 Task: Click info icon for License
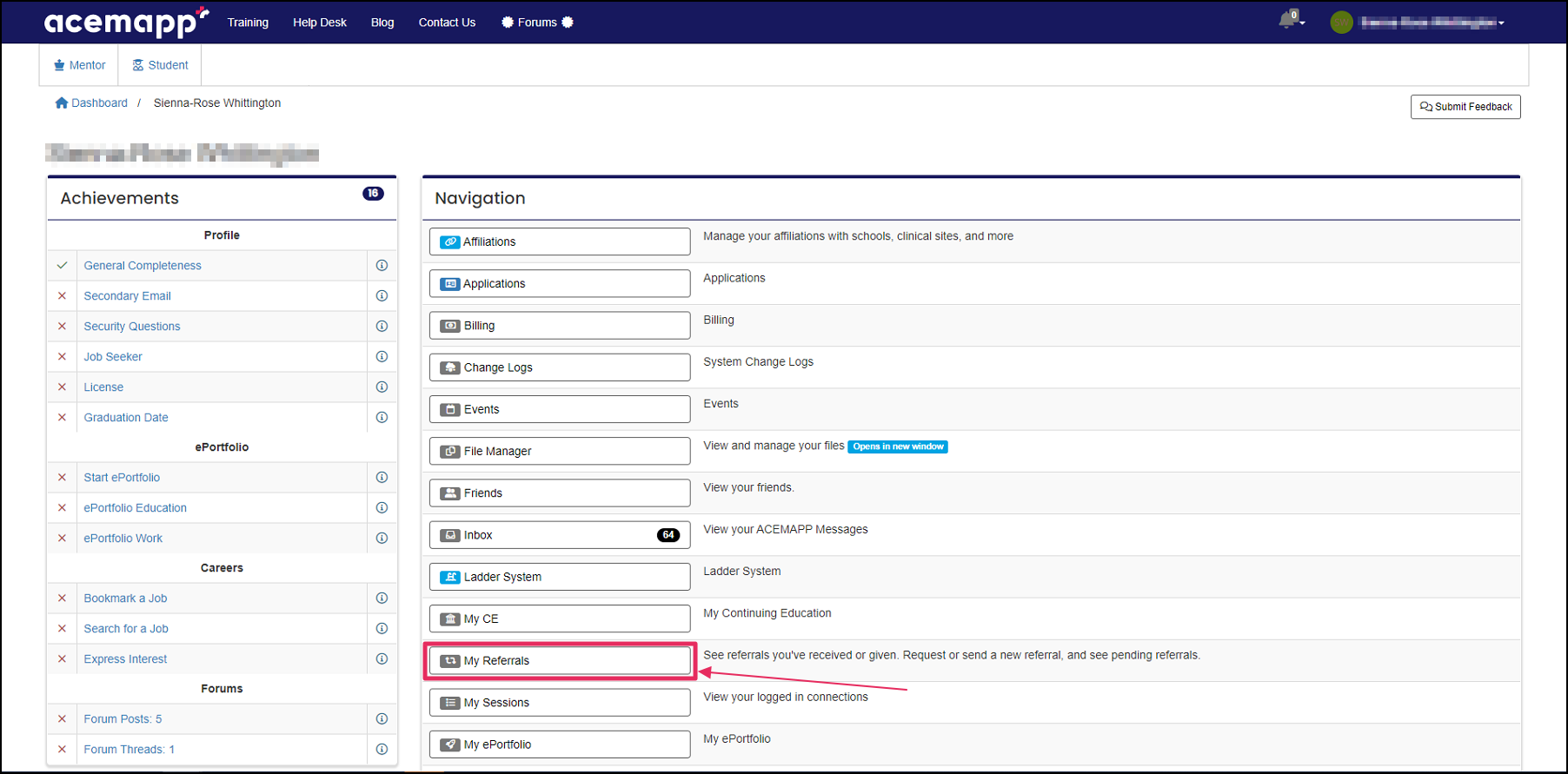click(x=382, y=387)
